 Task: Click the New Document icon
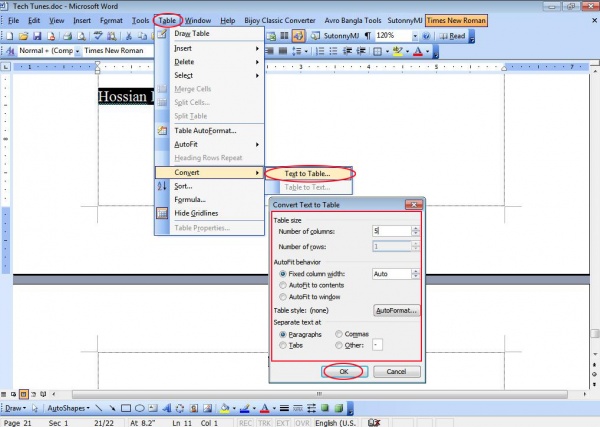pyautogui.click(x=10, y=35)
